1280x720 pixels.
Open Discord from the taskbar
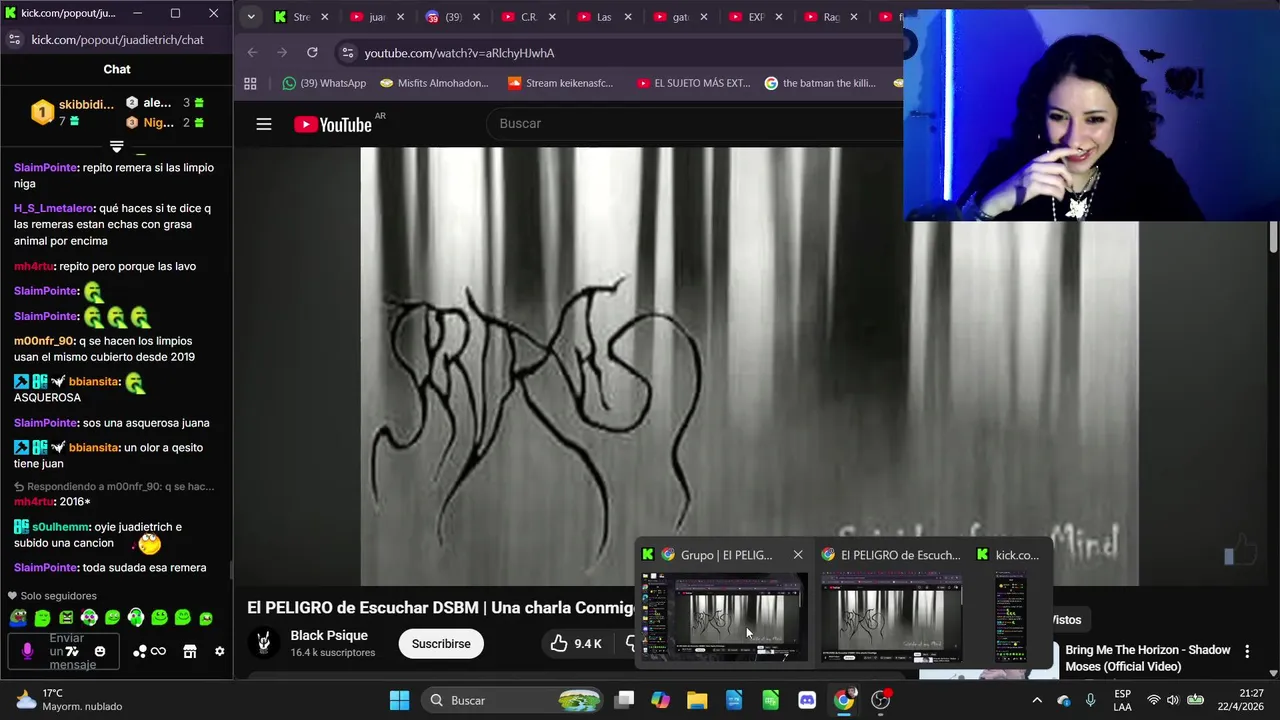tap(807, 700)
